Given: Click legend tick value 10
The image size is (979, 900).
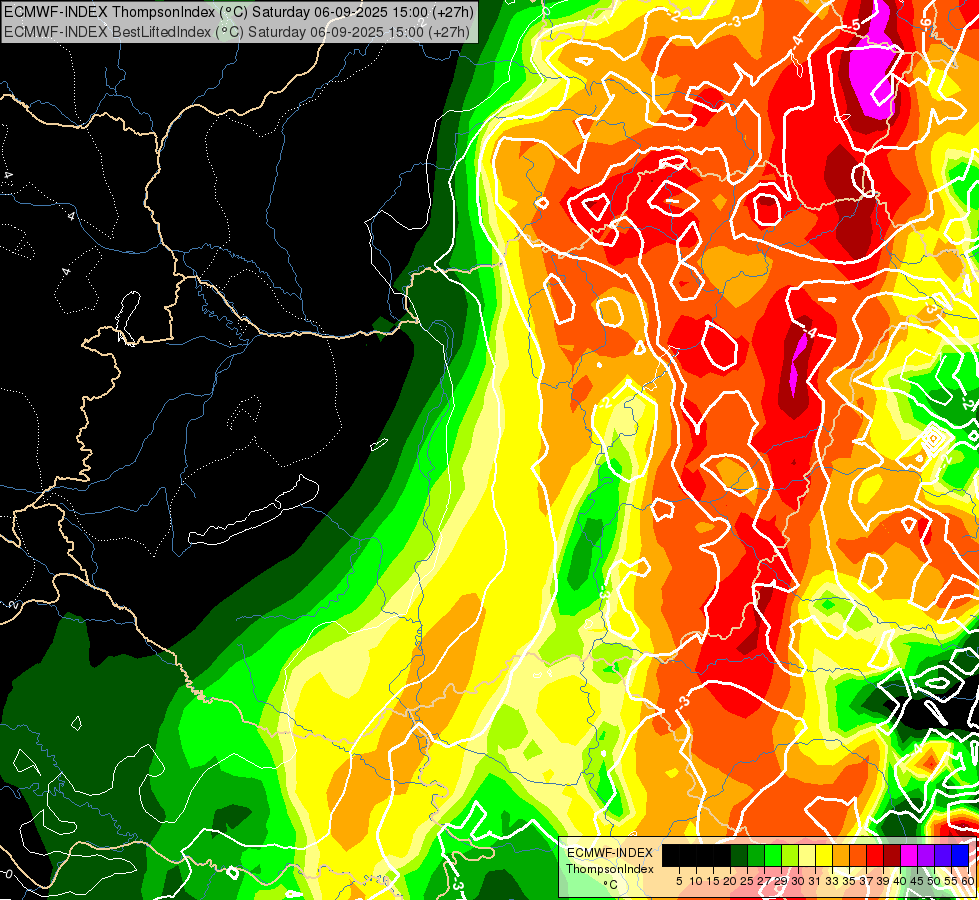Looking at the screenshot, I should click(x=696, y=881).
